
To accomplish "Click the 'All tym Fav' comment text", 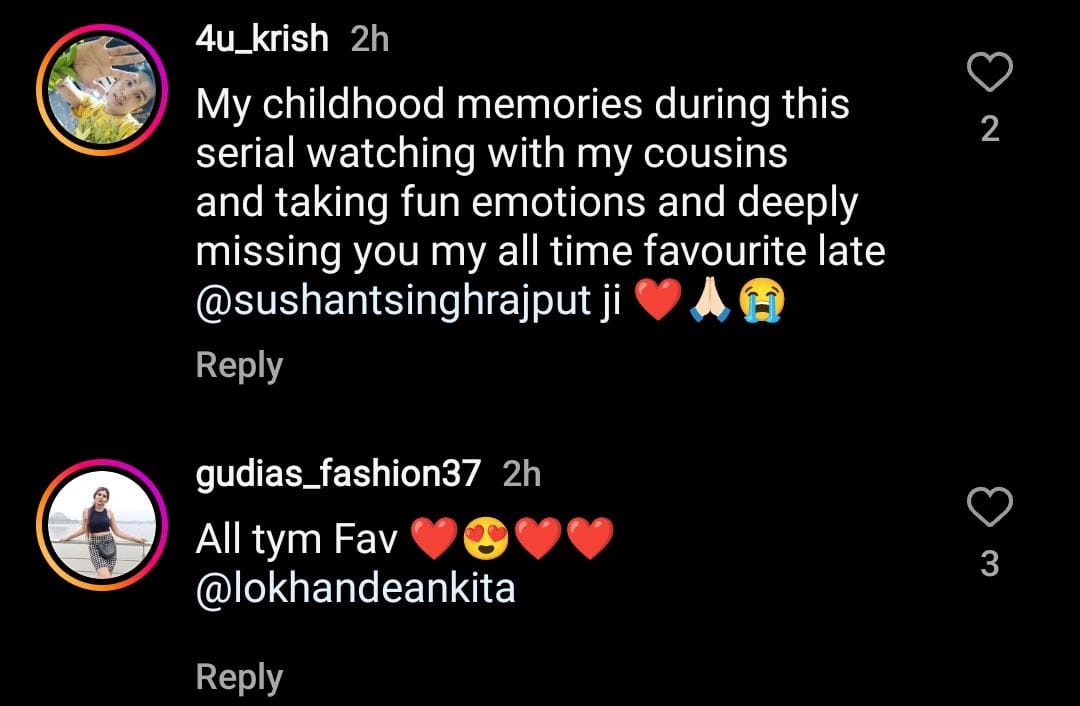I will 297,539.
